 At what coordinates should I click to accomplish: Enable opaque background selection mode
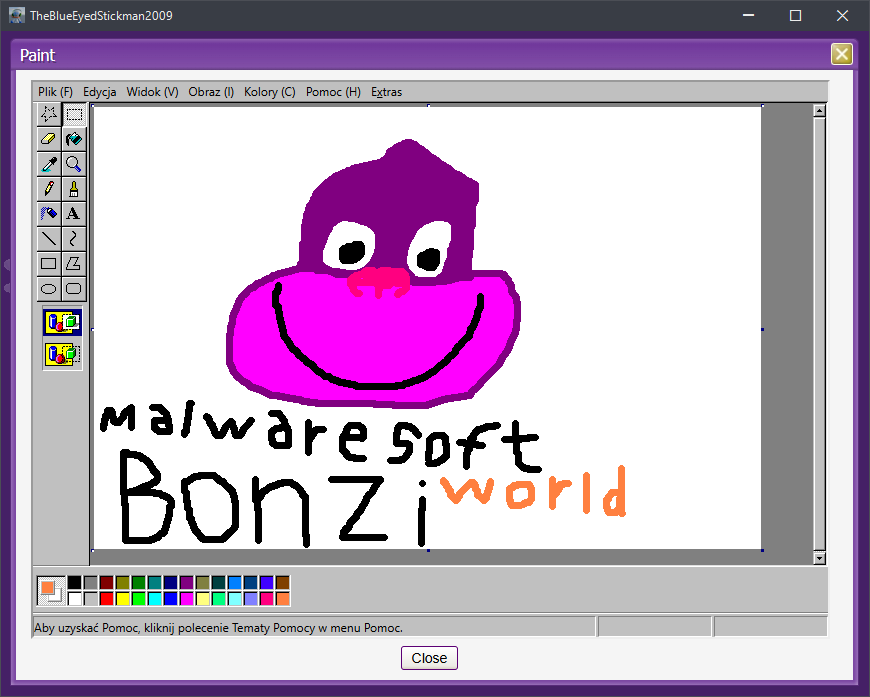coord(62,322)
